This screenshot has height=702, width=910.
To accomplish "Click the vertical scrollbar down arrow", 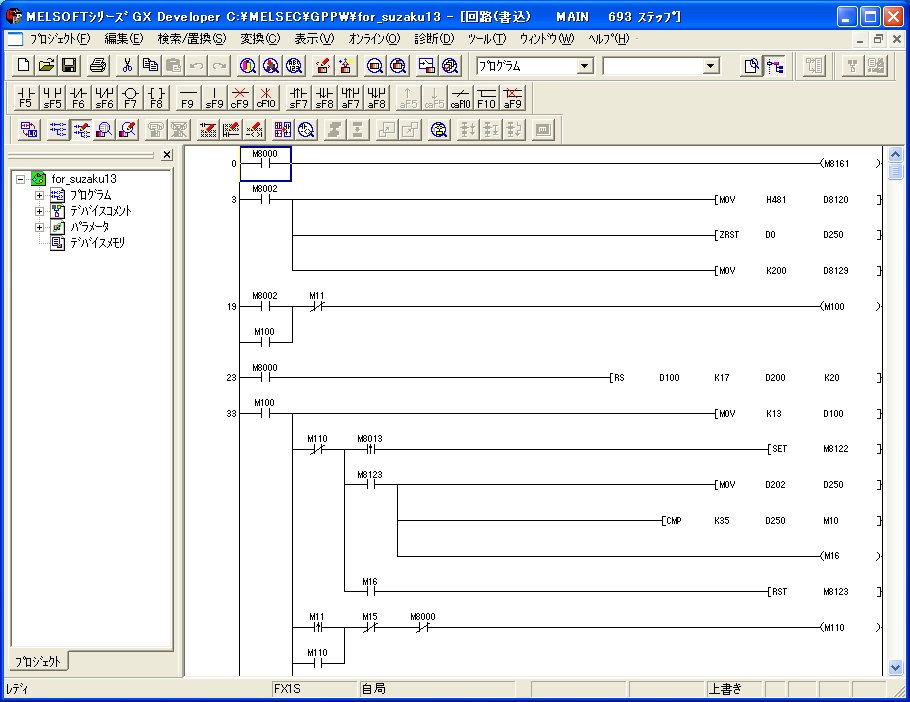I will point(895,666).
